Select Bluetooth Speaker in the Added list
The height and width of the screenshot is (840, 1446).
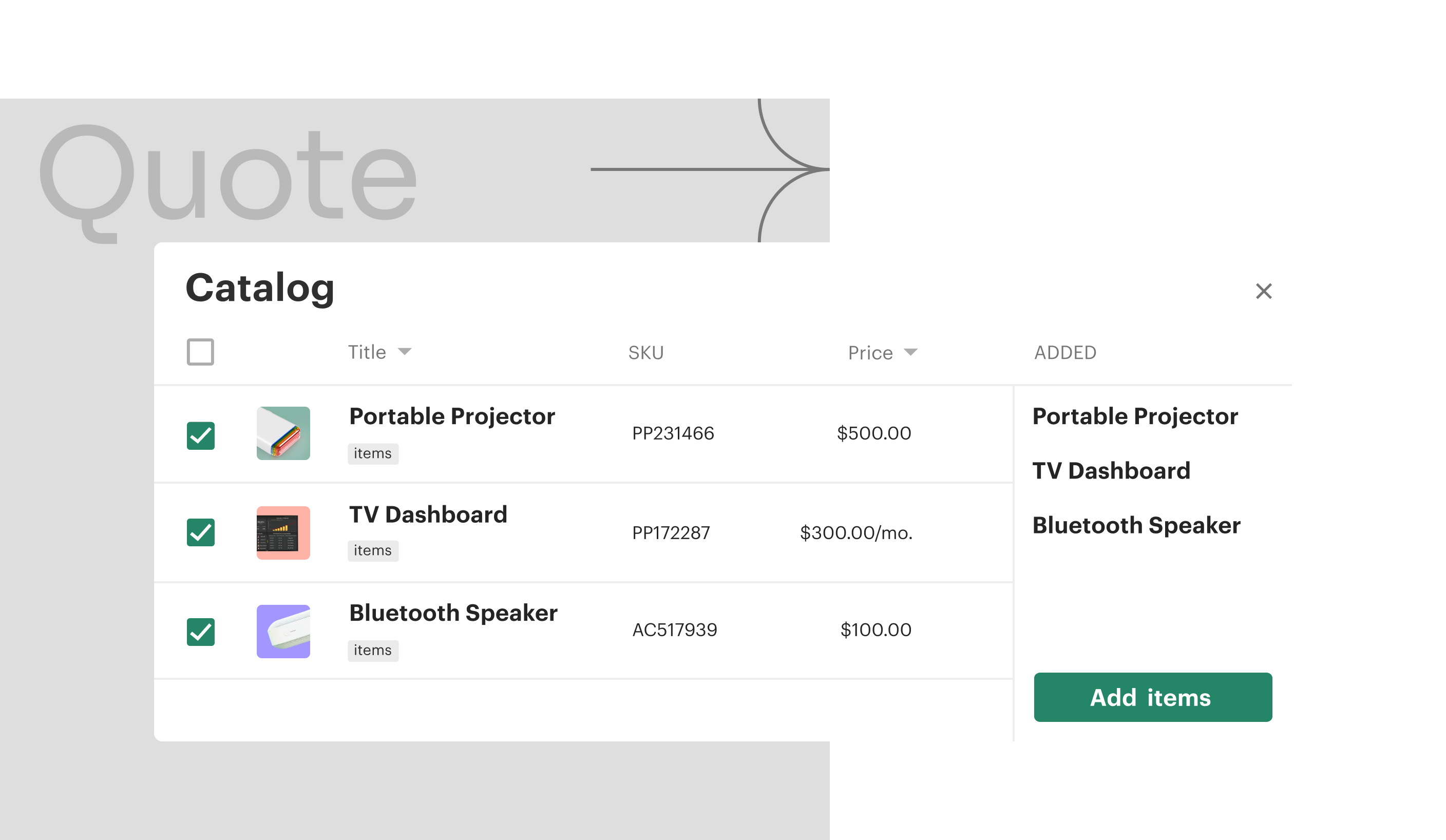pos(1136,525)
